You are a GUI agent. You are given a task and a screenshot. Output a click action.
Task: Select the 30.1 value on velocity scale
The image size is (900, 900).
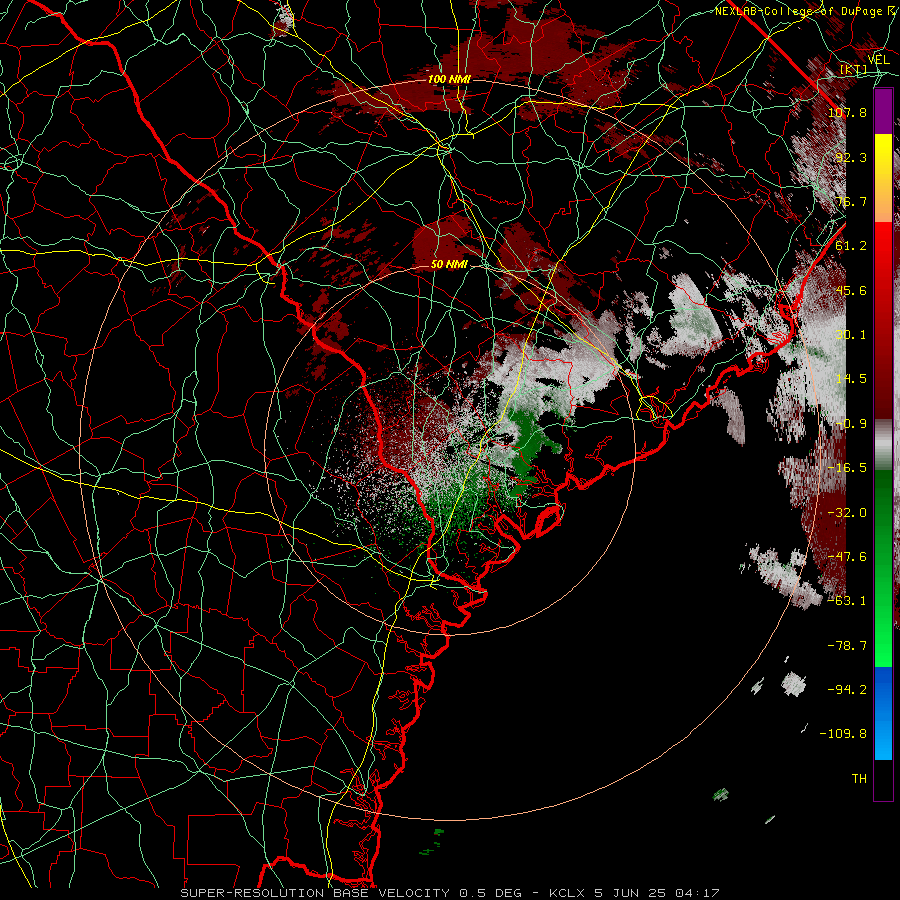[851, 335]
